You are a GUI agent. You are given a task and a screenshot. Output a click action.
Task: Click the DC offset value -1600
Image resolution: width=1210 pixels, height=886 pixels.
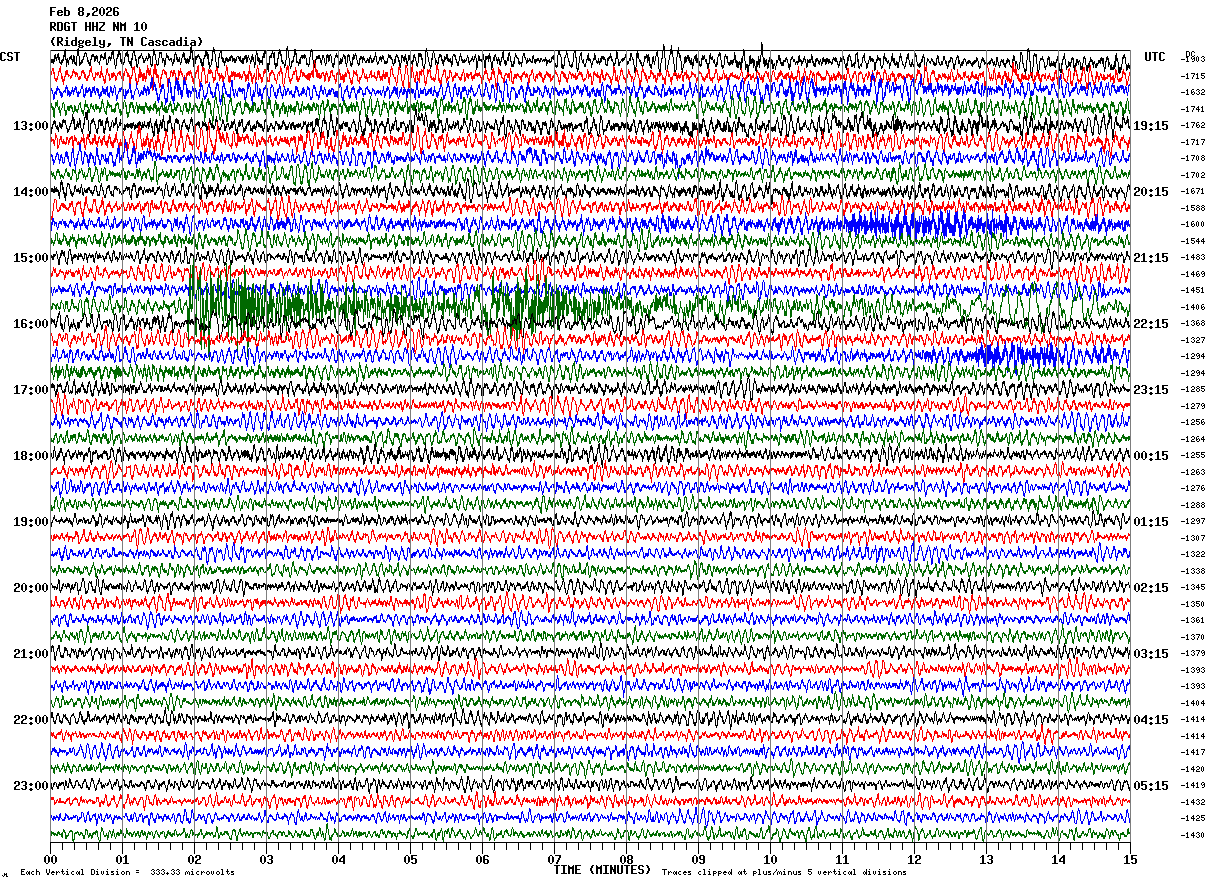point(1193,224)
